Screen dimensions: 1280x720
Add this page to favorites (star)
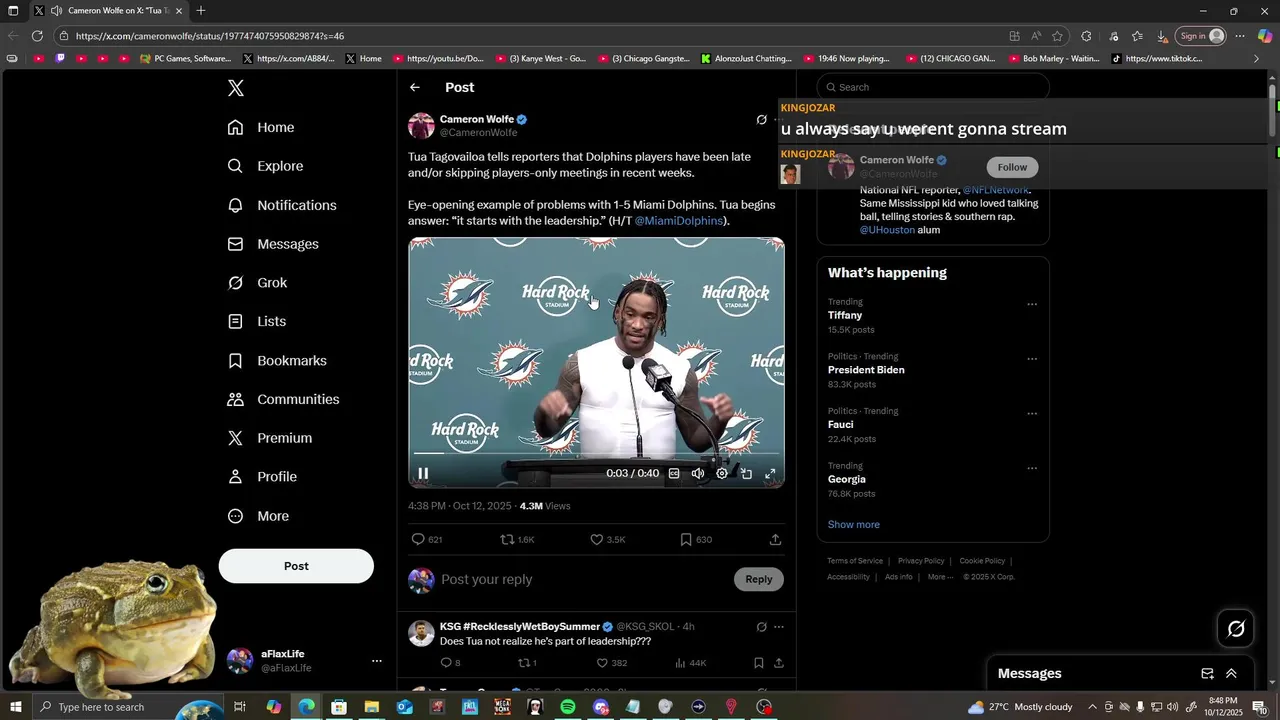[1057, 36]
